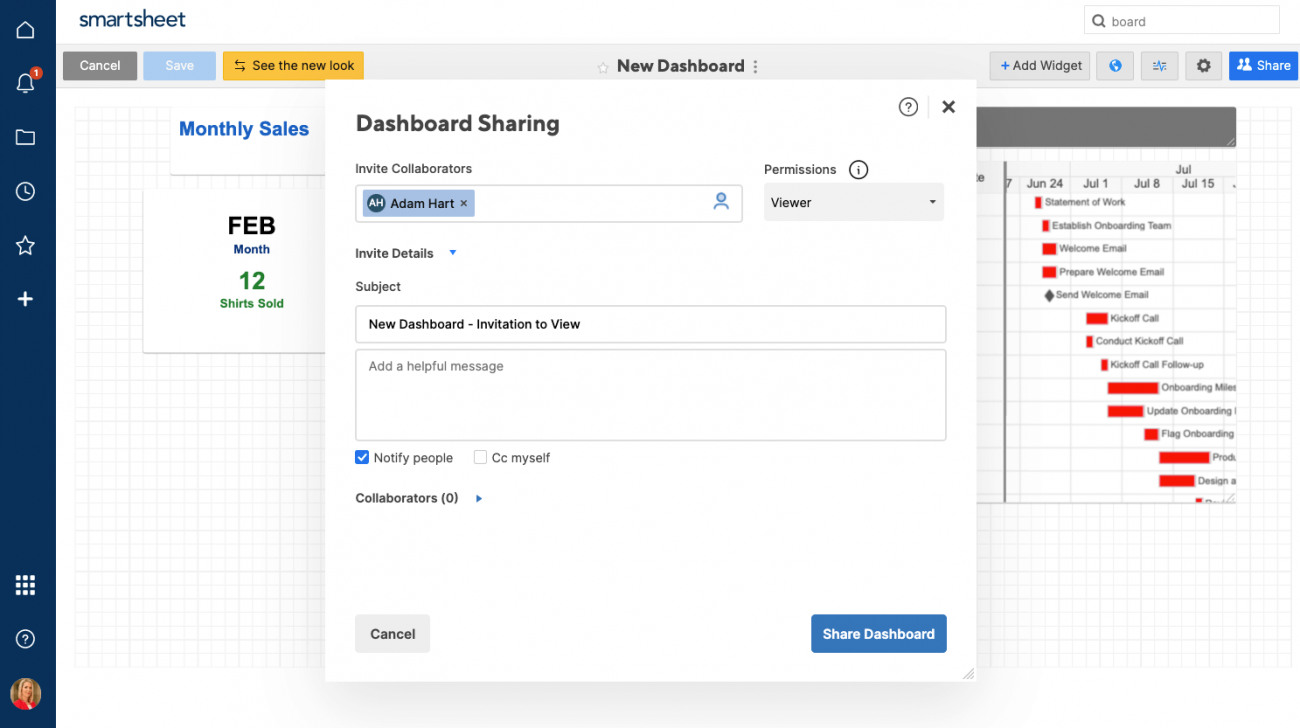
Task: Open the Create menu with the plus icon
Action: pyautogui.click(x=25, y=298)
